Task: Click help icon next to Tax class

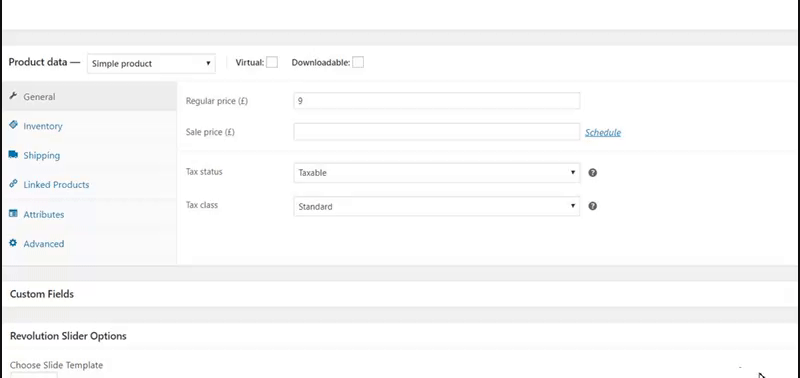Action: point(592,206)
